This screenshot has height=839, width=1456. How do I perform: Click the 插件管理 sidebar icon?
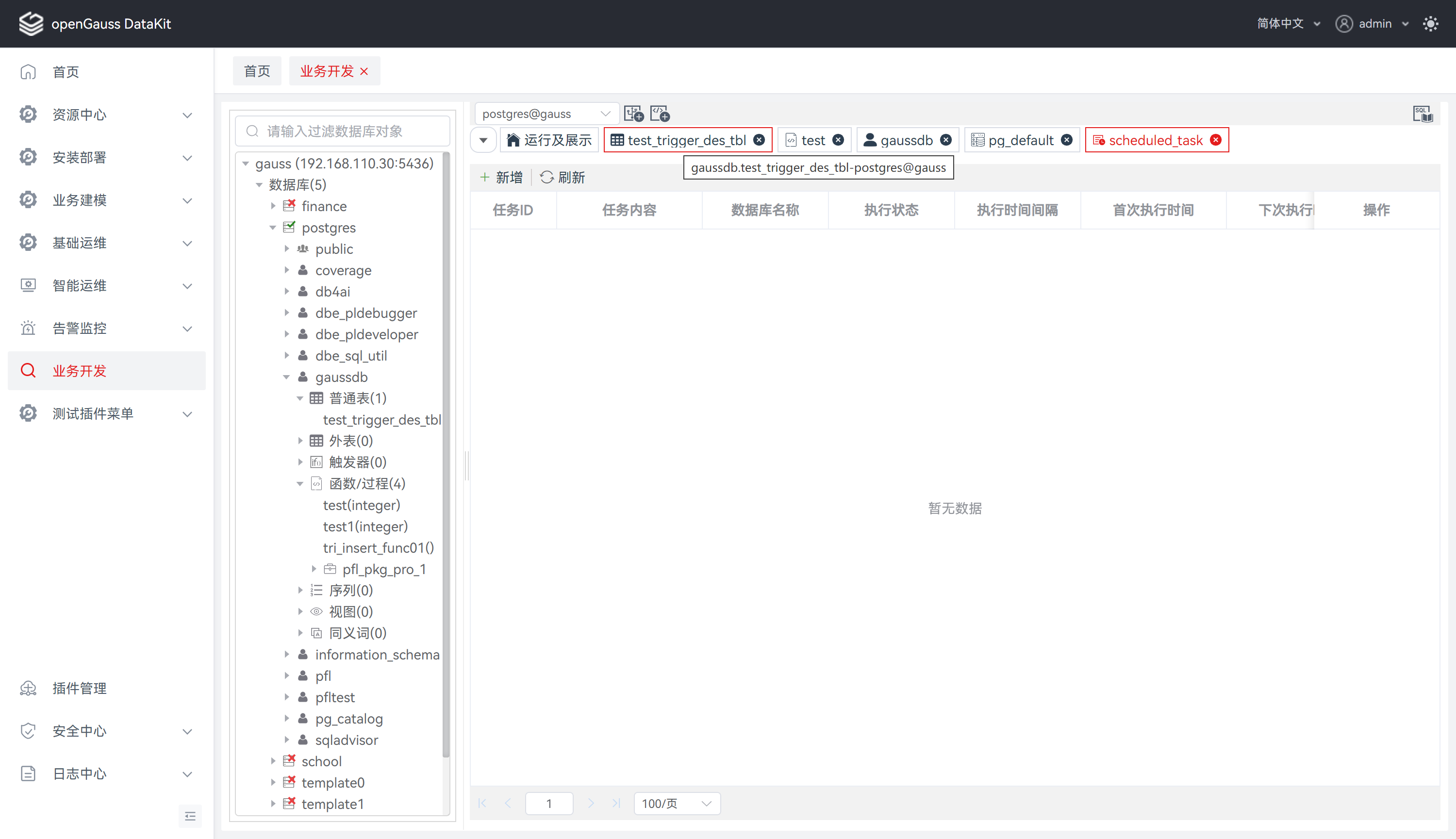tap(28, 688)
